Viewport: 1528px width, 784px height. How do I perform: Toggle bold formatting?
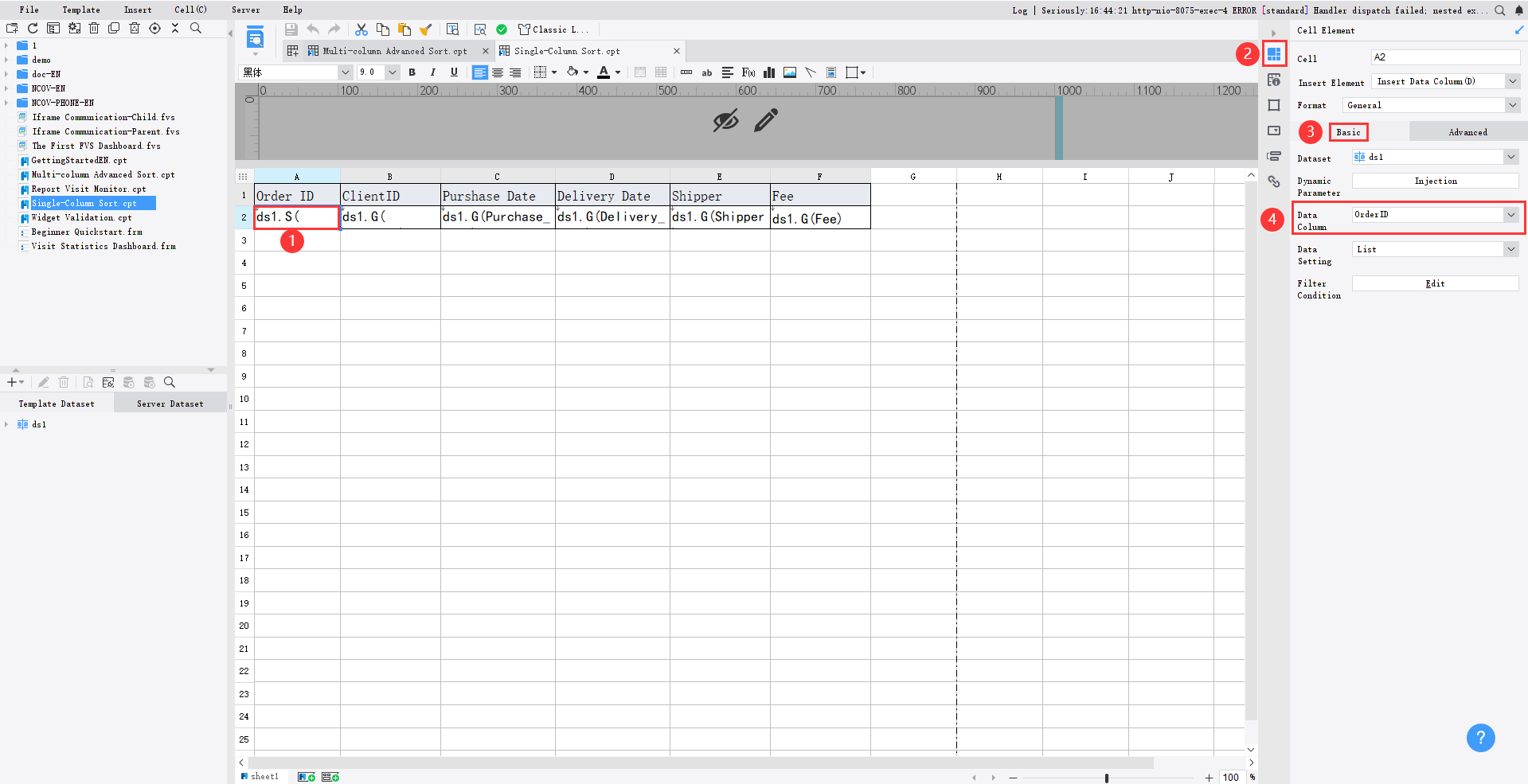coord(412,72)
